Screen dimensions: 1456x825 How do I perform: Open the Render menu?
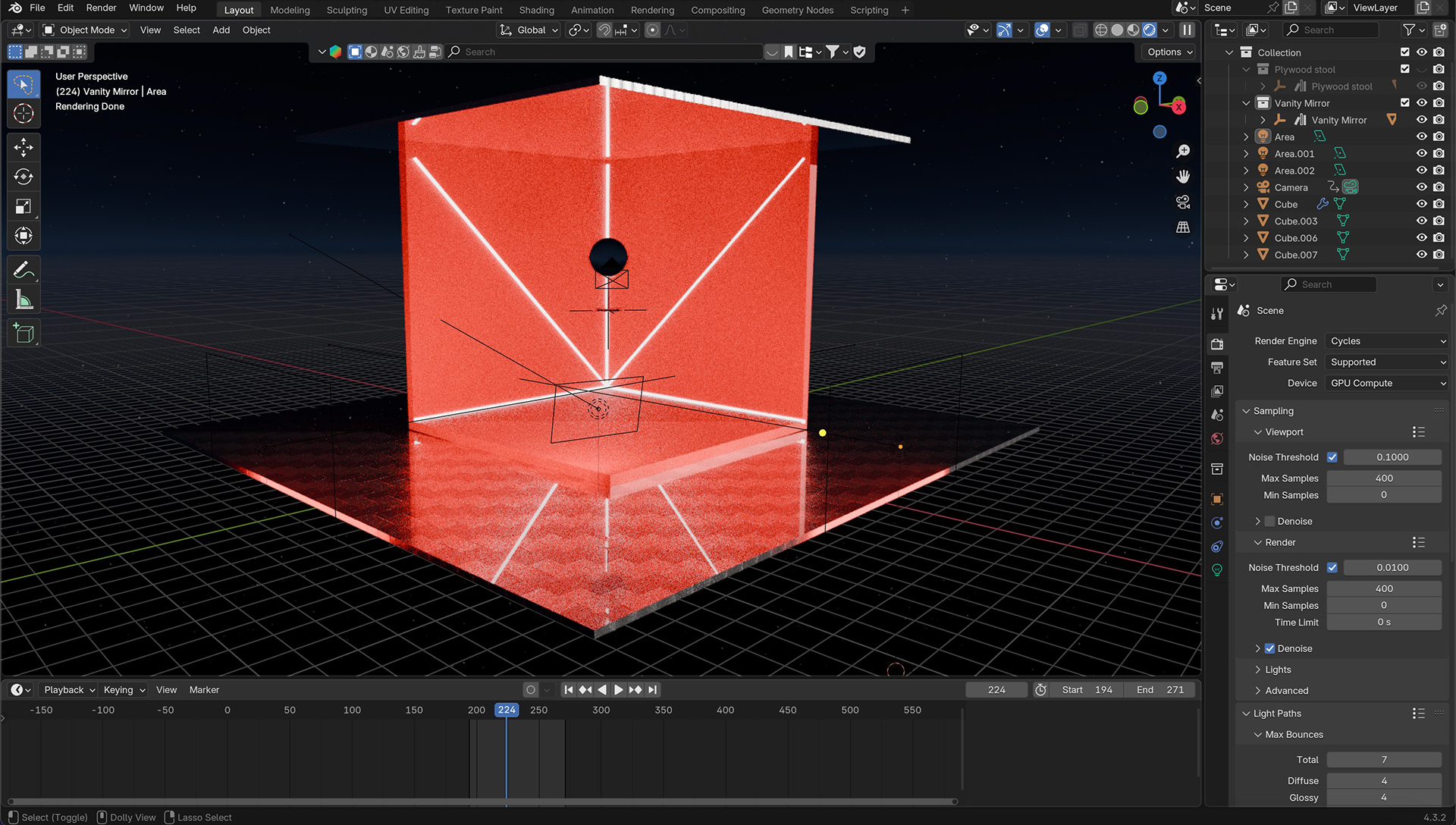click(101, 8)
